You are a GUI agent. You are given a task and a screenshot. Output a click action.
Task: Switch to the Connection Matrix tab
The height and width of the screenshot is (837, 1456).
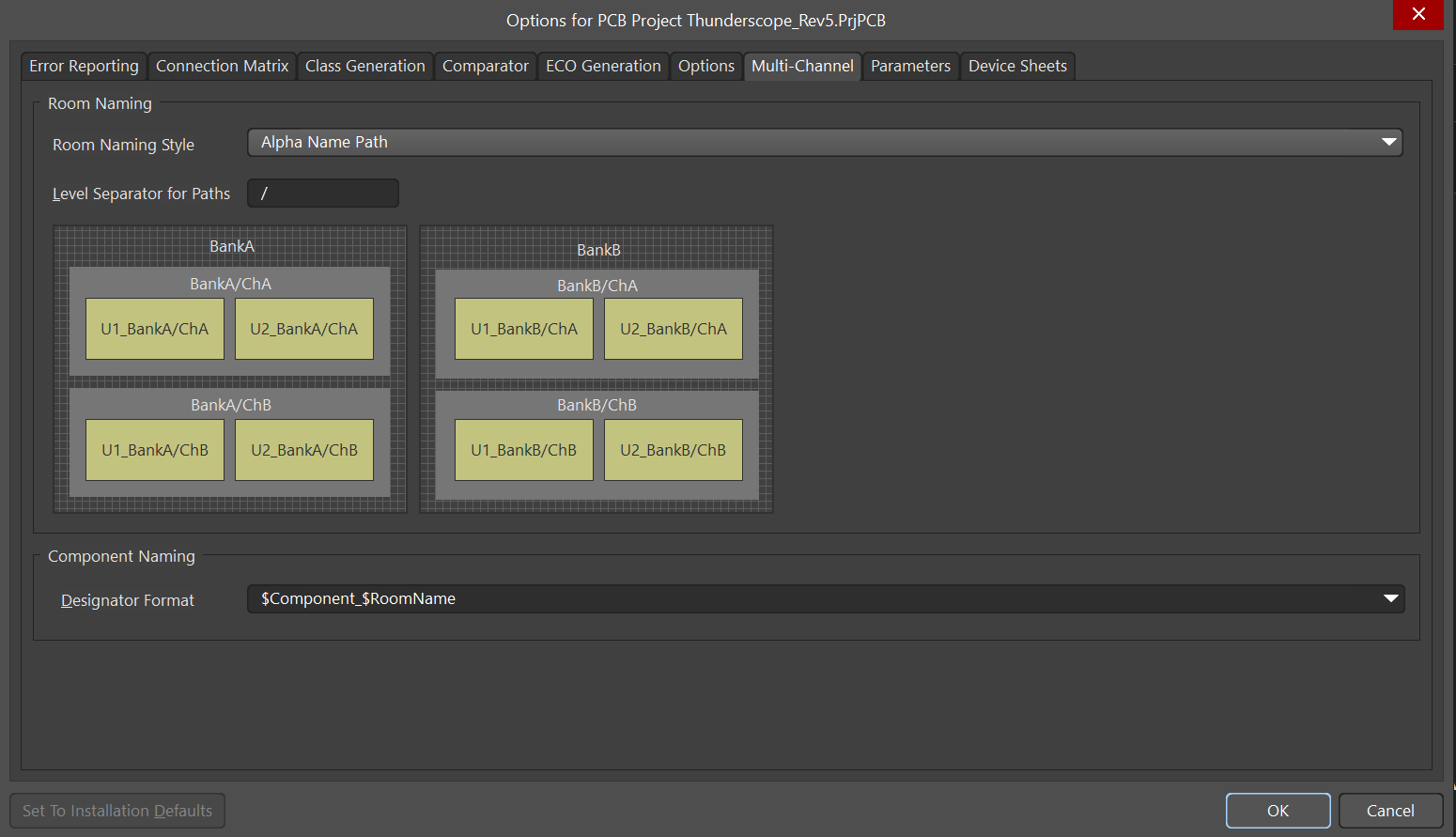222,66
